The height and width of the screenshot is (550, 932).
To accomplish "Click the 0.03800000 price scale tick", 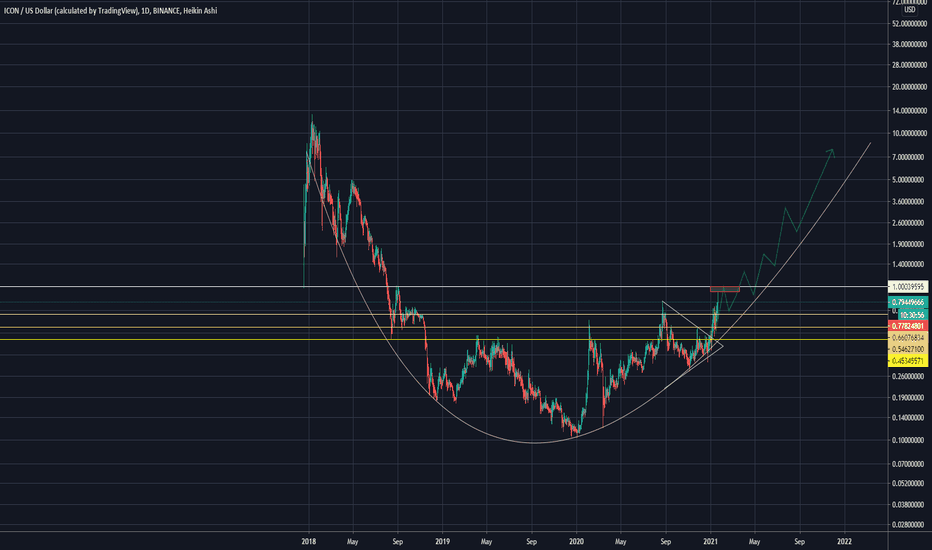I will (909, 504).
